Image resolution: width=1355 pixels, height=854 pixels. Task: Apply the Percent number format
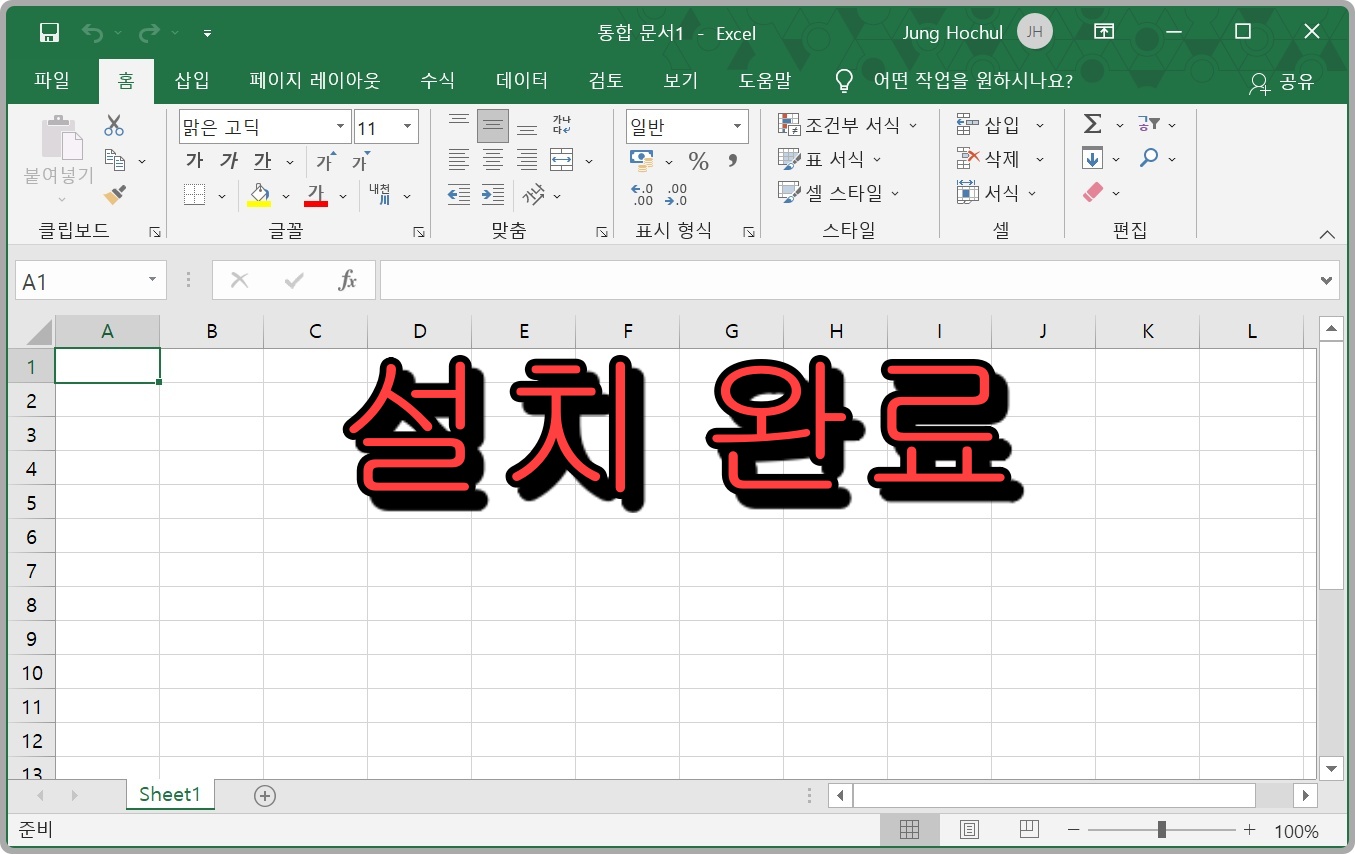[x=698, y=160]
